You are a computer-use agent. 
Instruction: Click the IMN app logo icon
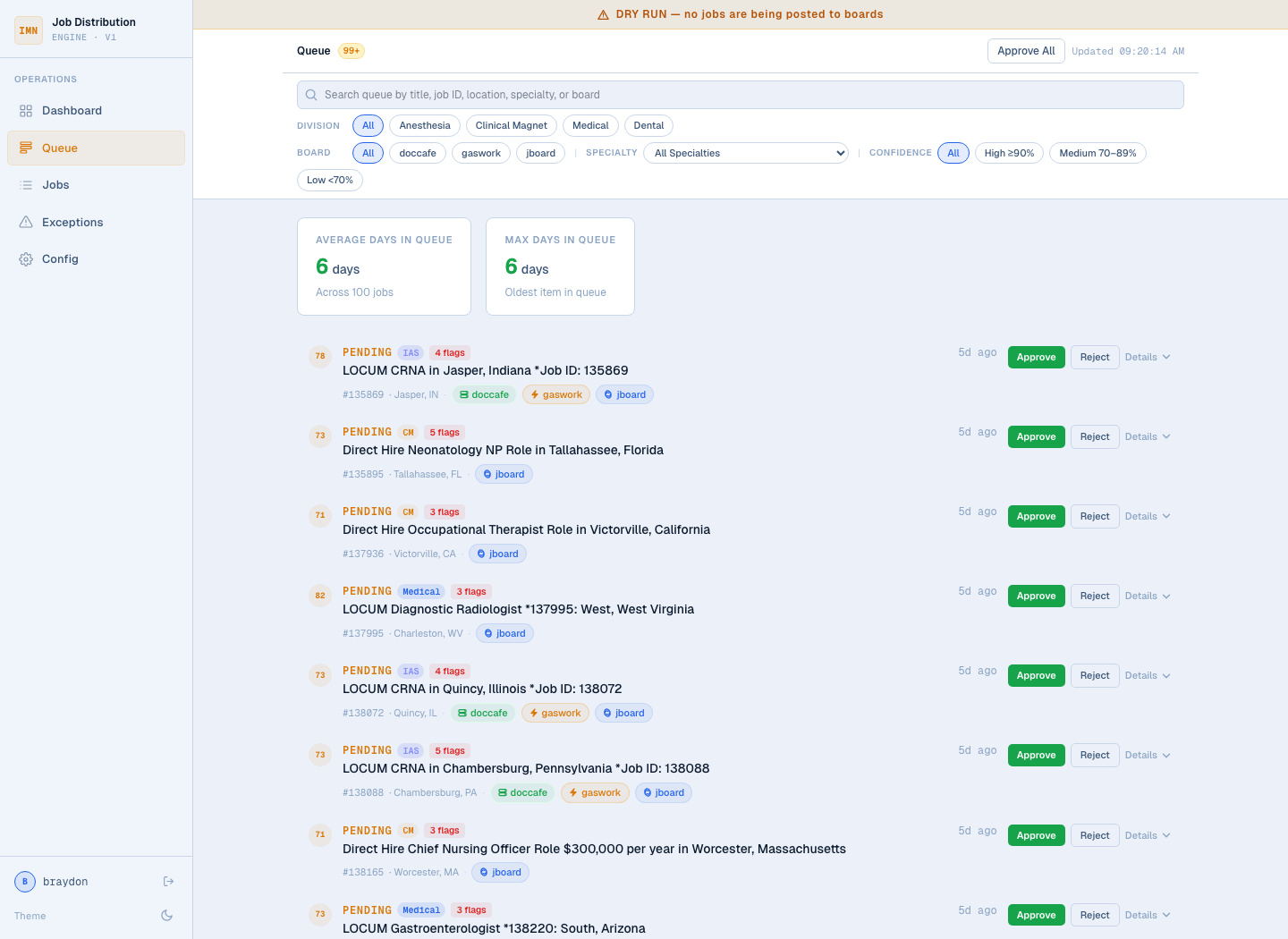click(x=29, y=30)
